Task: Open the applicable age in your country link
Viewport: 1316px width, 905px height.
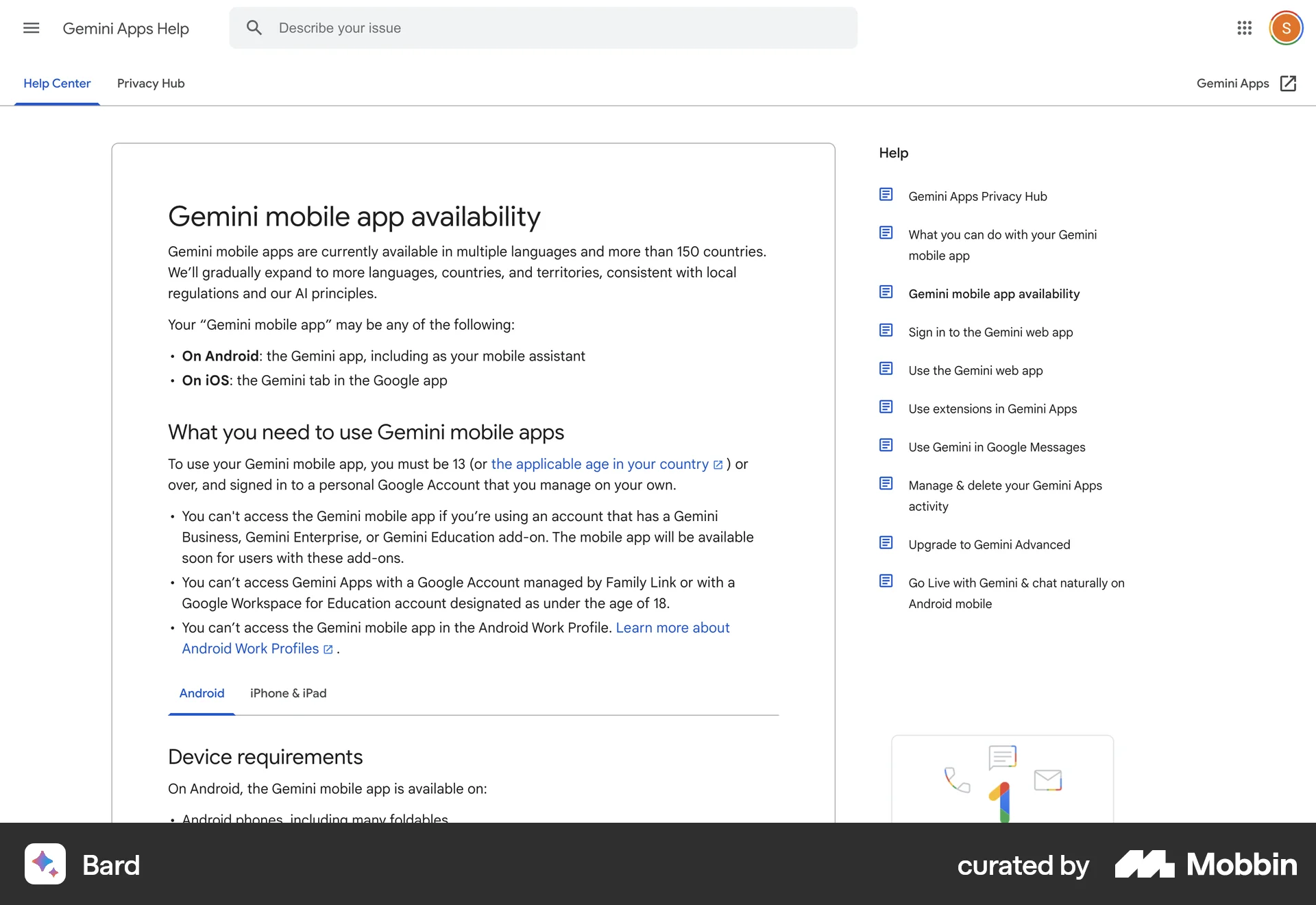Action: [x=601, y=463]
